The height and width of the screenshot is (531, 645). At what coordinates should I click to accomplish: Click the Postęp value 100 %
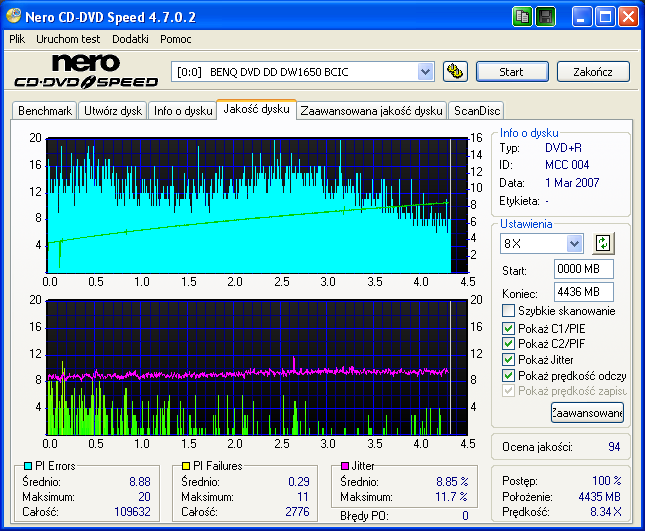point(607,480)
